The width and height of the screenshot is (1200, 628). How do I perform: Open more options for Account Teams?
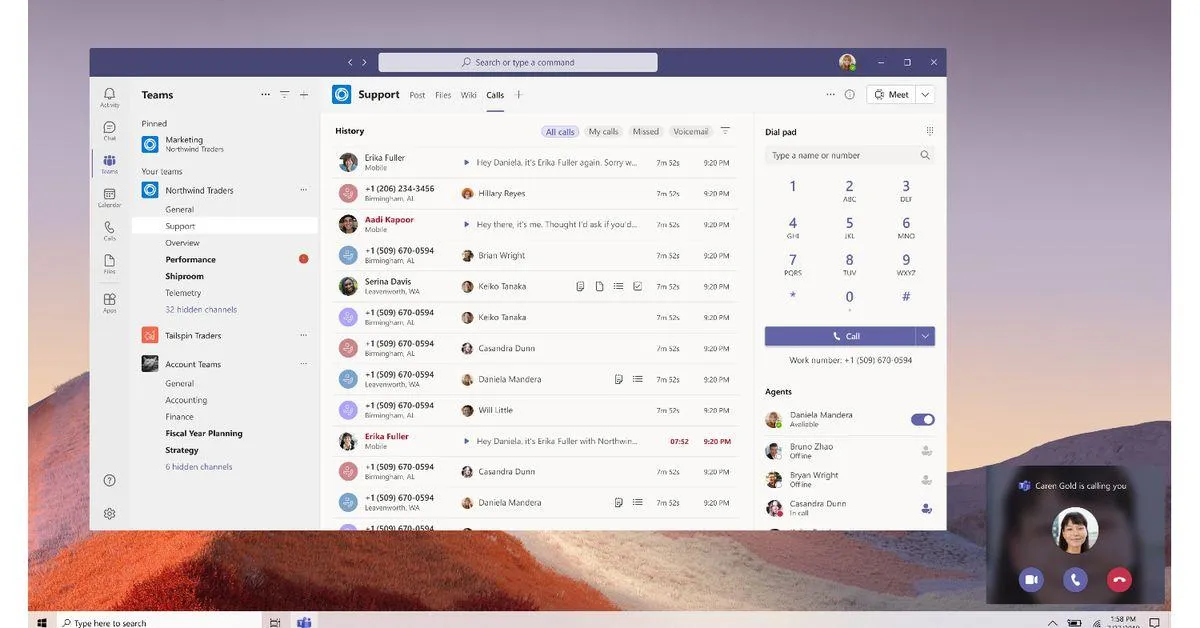click(304, 364)
